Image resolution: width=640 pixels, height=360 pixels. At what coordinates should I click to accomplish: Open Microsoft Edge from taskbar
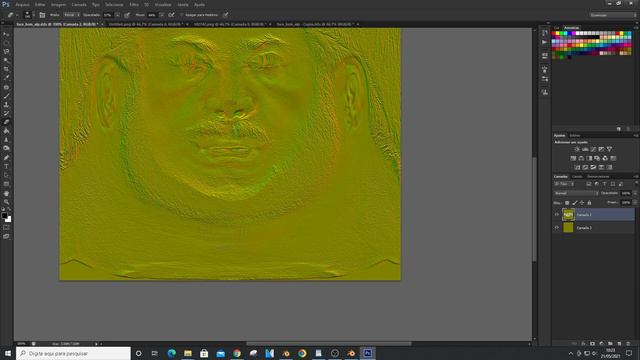pos(171,353)
